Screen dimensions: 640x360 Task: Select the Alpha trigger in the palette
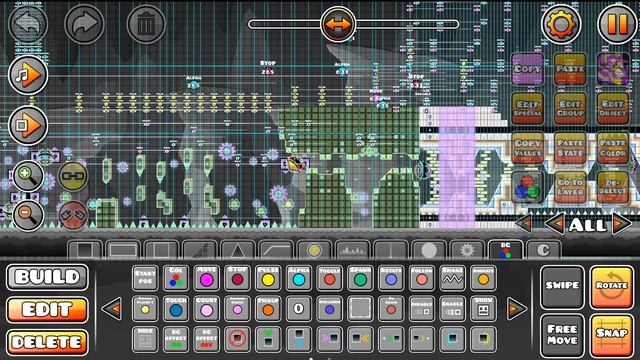(299, 278)
